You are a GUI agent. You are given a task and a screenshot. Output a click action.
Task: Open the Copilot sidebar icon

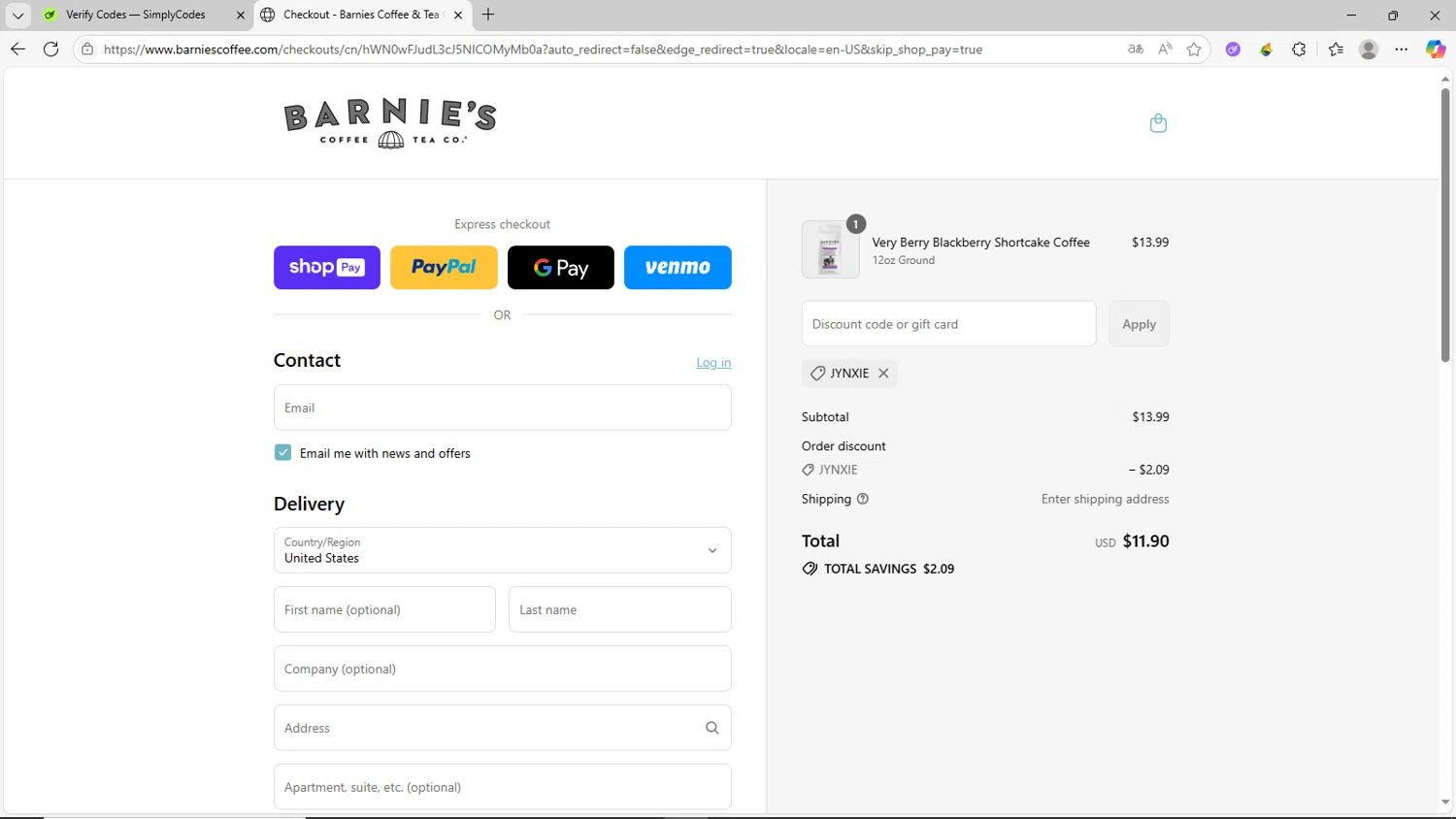click(1436, 49)
